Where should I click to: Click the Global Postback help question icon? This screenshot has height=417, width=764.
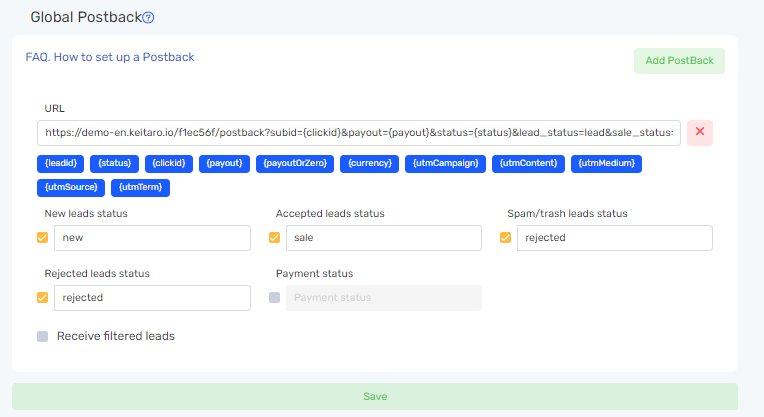148,18
